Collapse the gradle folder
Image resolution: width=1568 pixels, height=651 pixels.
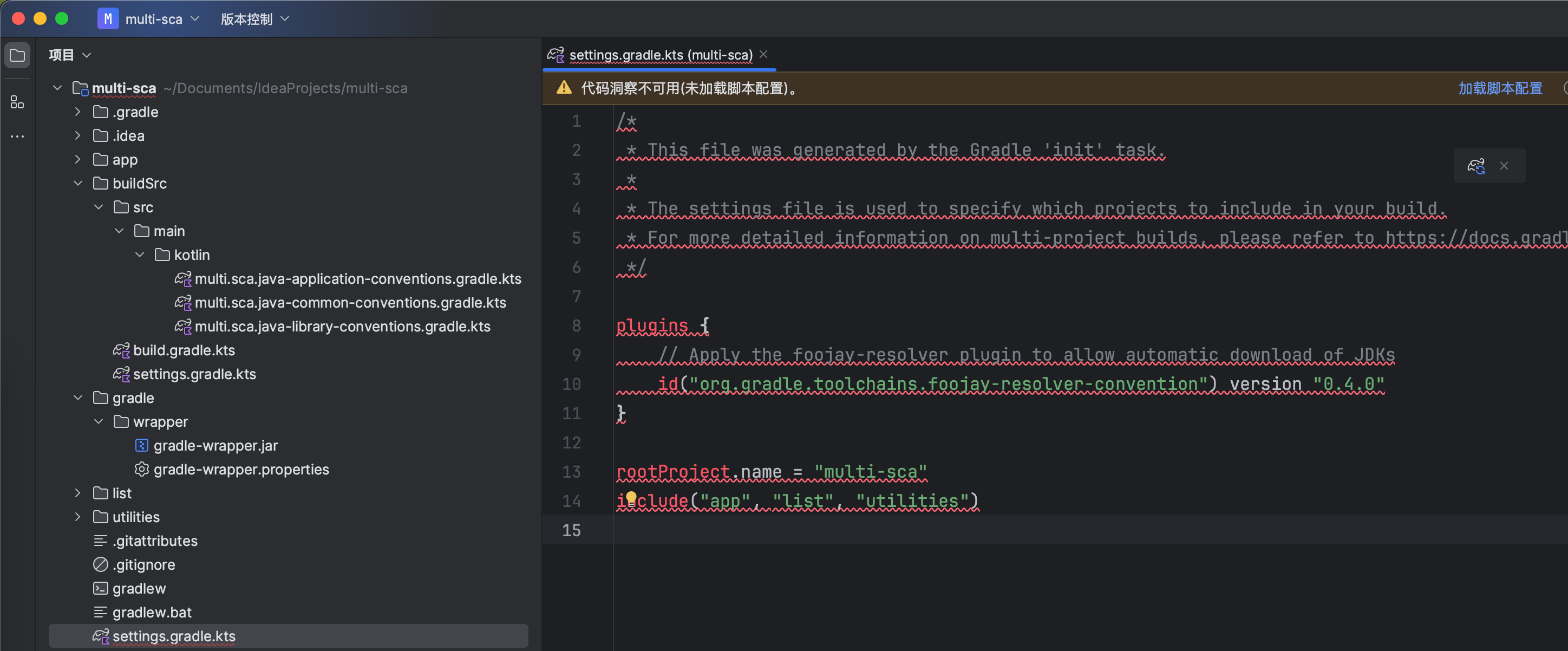tap(78, 398)
